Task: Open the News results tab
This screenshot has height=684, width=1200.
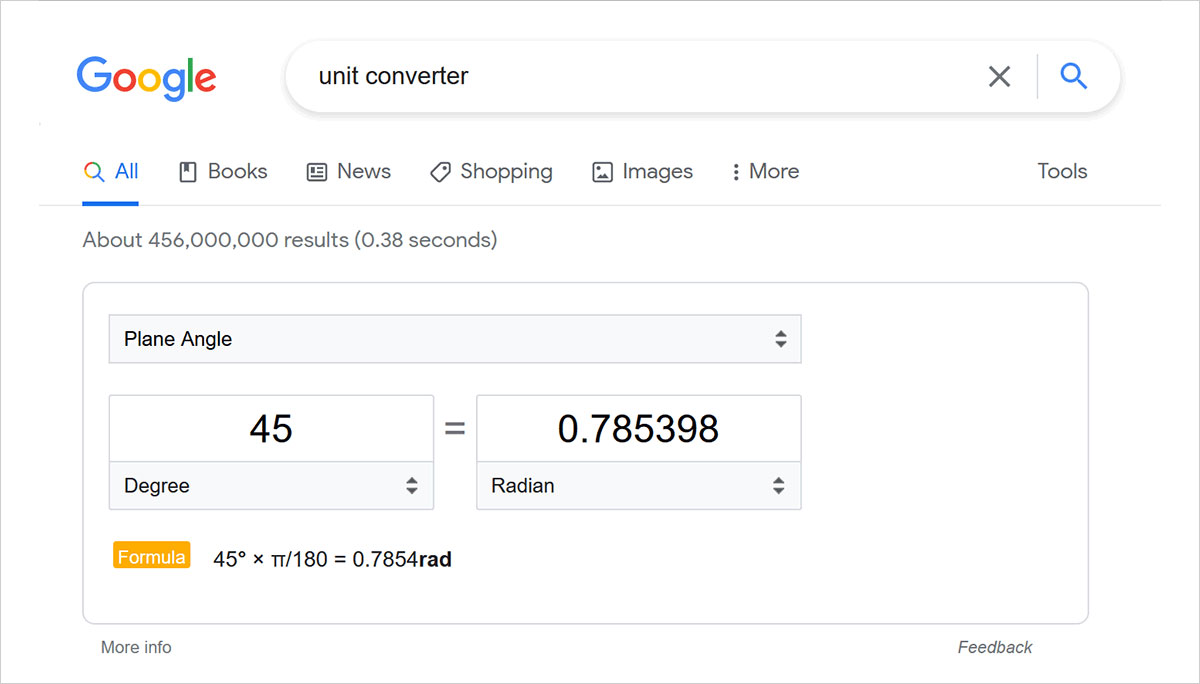Action: pos(348,171)
